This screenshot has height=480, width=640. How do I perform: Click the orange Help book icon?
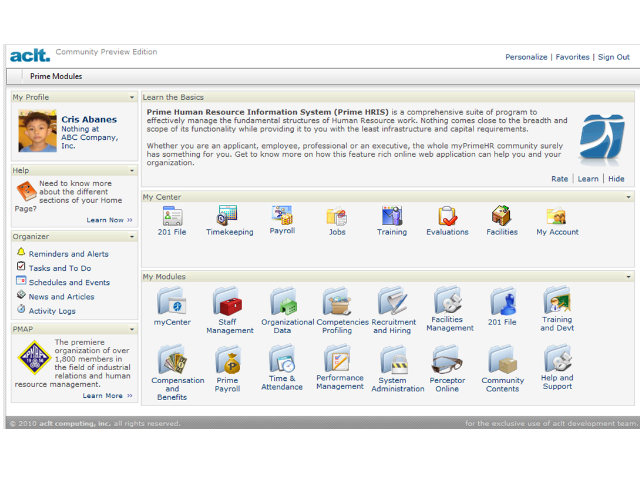click(x=27, y=191)
